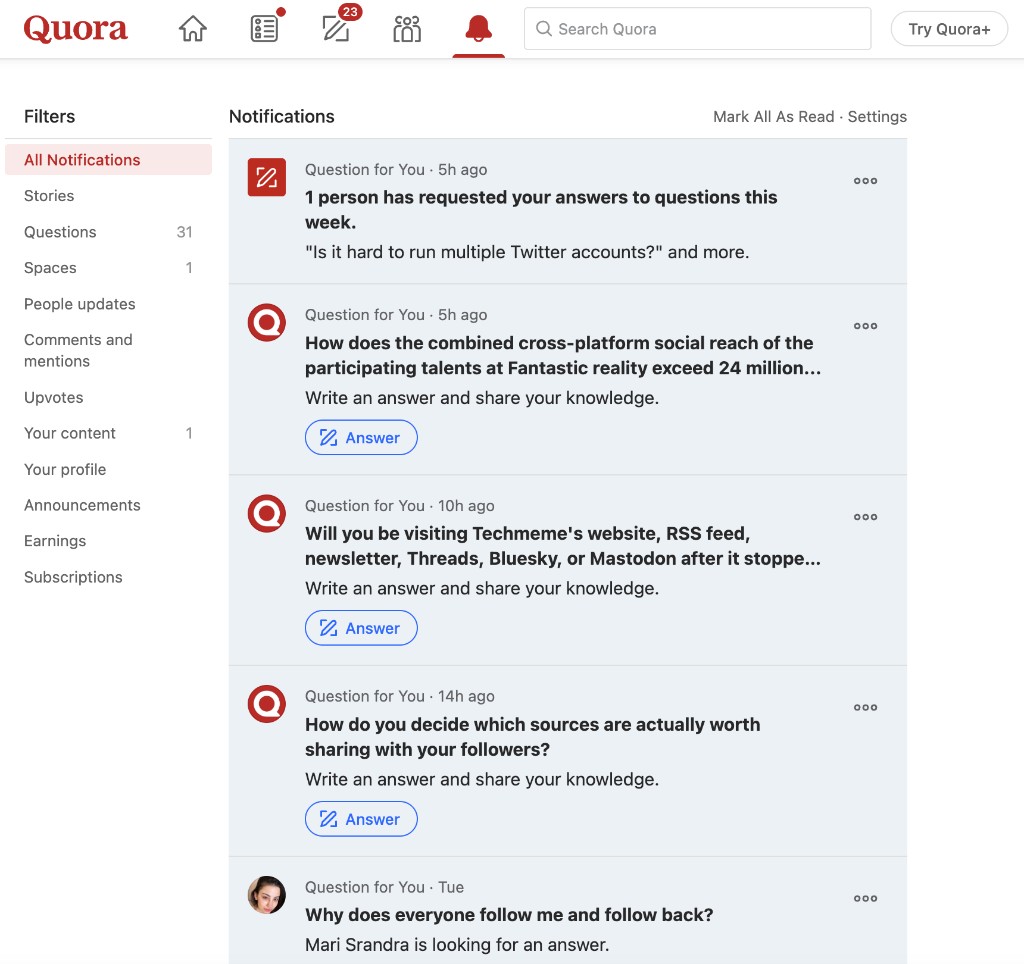
Task: Click the Questions count 31
Action: tap(184, 232)
